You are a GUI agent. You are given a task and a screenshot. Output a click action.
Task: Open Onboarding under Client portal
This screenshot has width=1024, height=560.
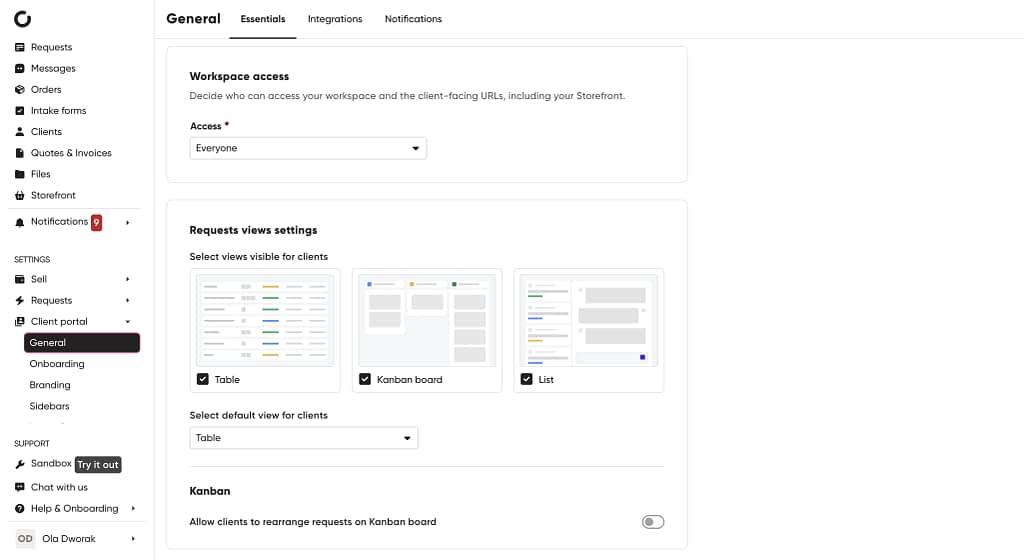[57, 364]
